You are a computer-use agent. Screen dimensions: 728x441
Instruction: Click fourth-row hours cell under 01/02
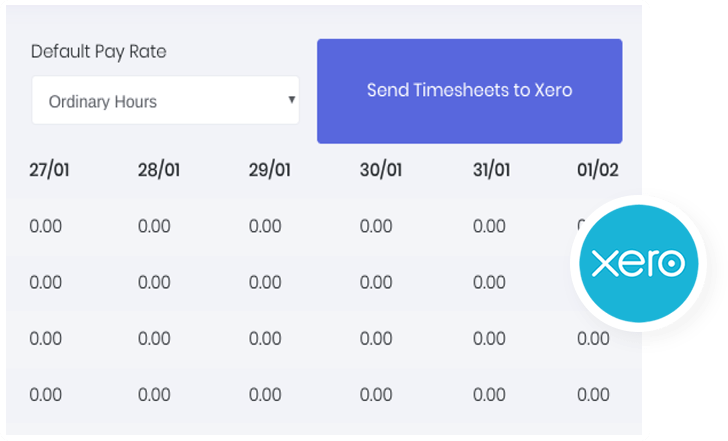click(x=593, y=395)
